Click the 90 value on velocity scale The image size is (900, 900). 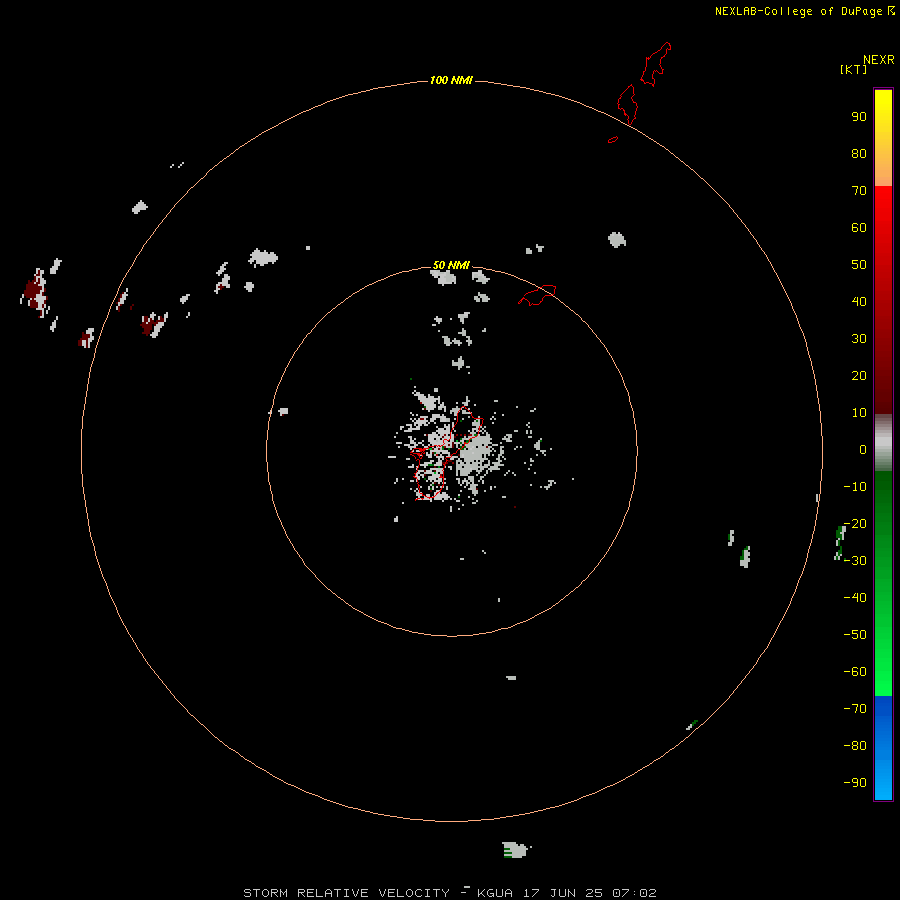[859, 117]
